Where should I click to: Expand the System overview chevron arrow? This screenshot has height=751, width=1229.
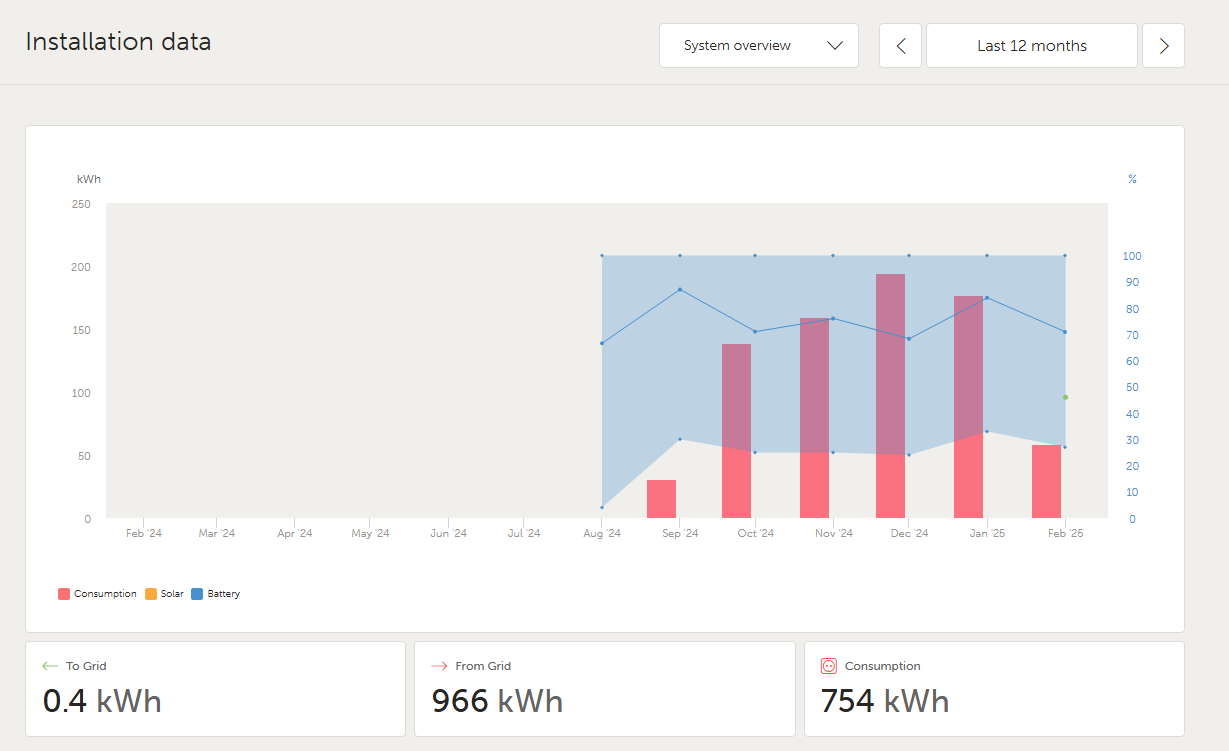tap(835, 46)
